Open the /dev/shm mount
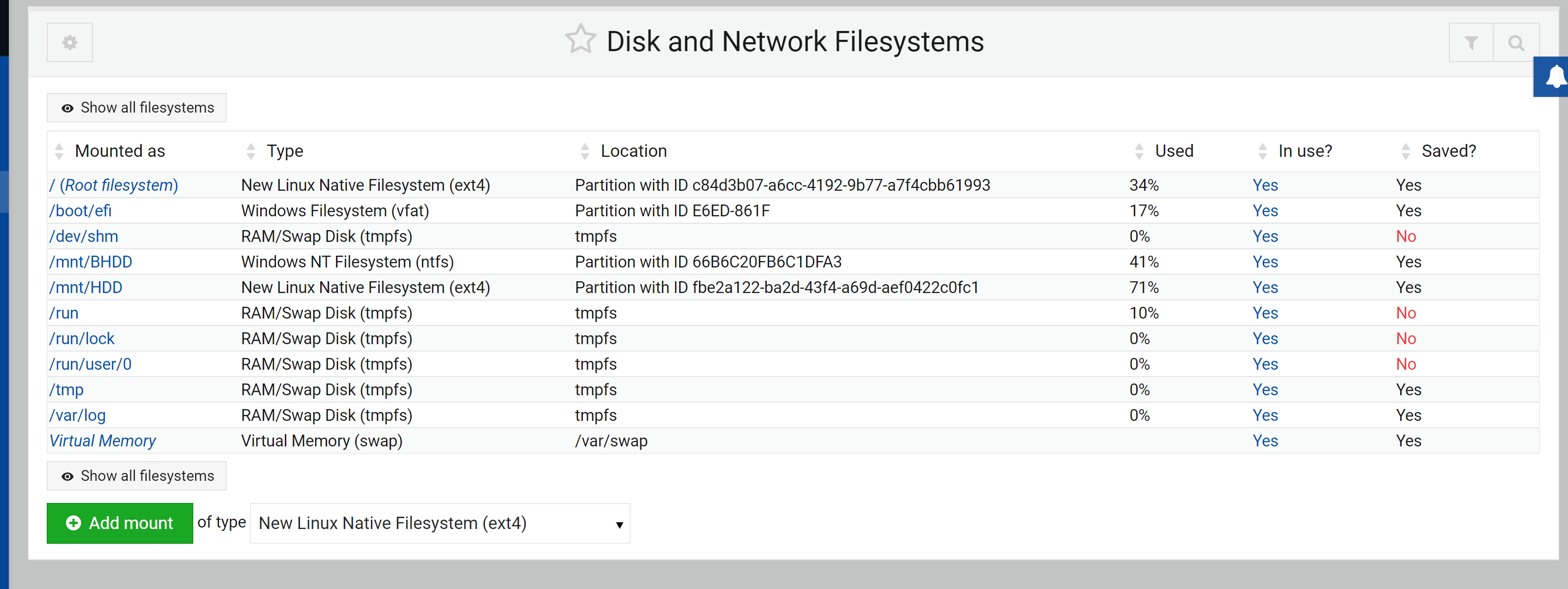This screenshot has width=1568, height=589. (84, 236)
